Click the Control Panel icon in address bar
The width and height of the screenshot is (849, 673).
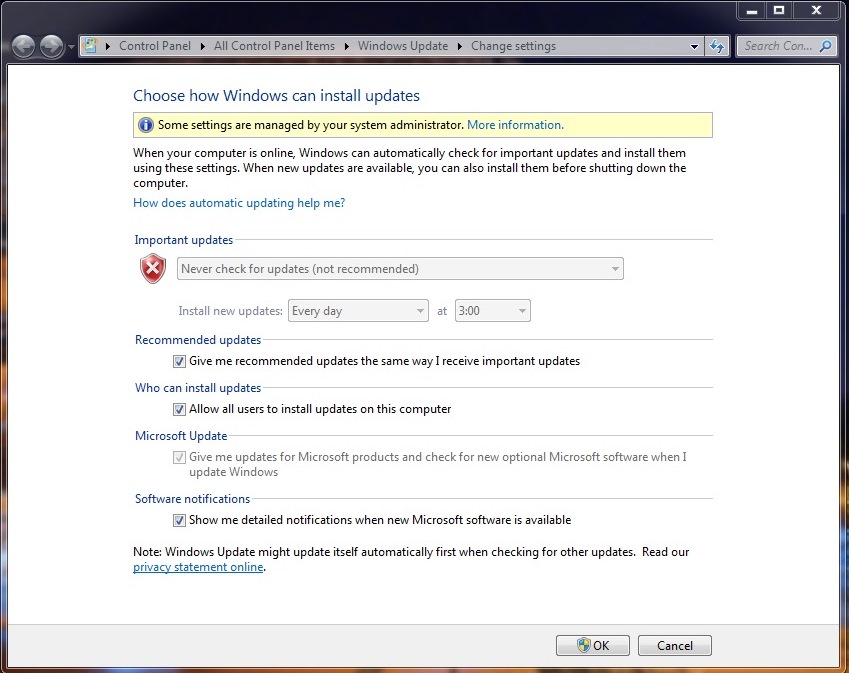point(90,46)
